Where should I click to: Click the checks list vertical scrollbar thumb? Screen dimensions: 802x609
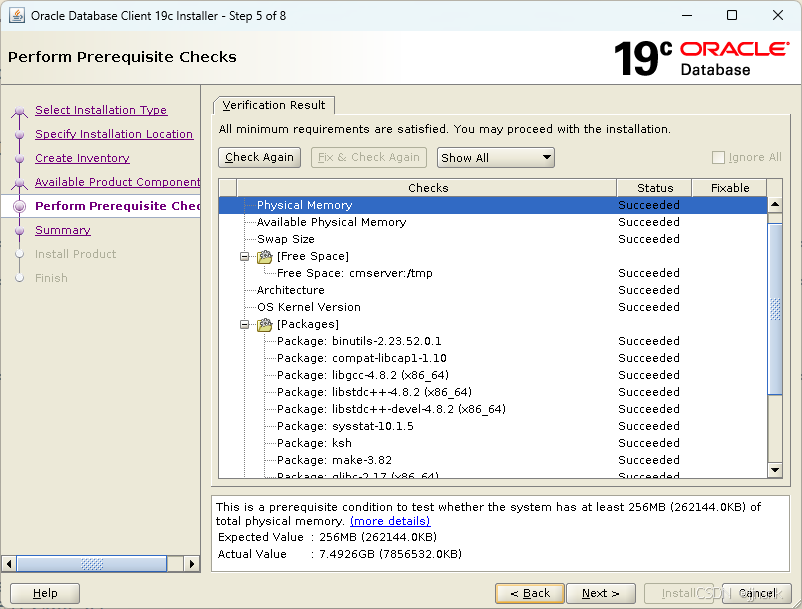coord(775,309)
